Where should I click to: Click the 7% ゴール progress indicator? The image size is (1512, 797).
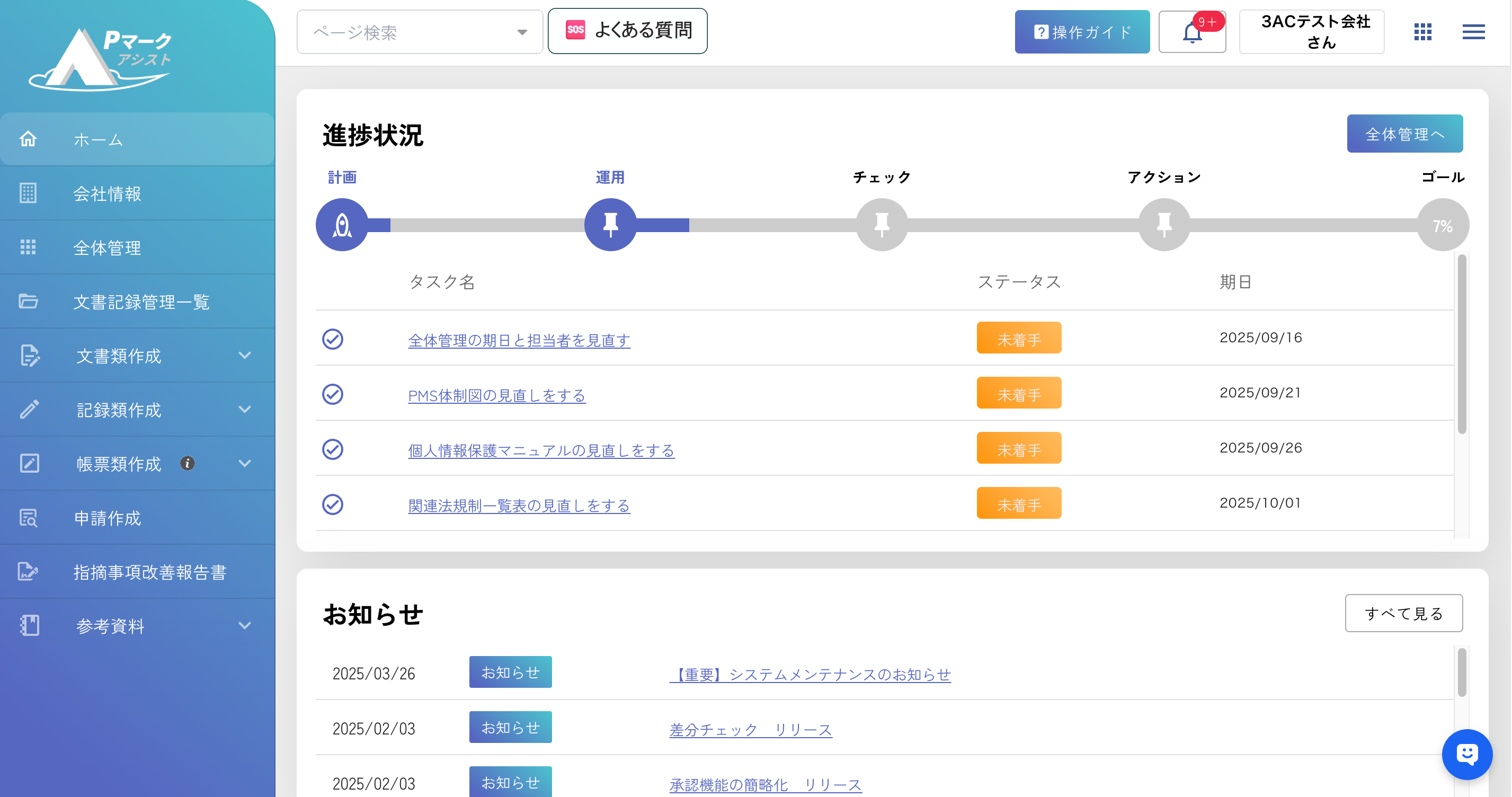1442,226
